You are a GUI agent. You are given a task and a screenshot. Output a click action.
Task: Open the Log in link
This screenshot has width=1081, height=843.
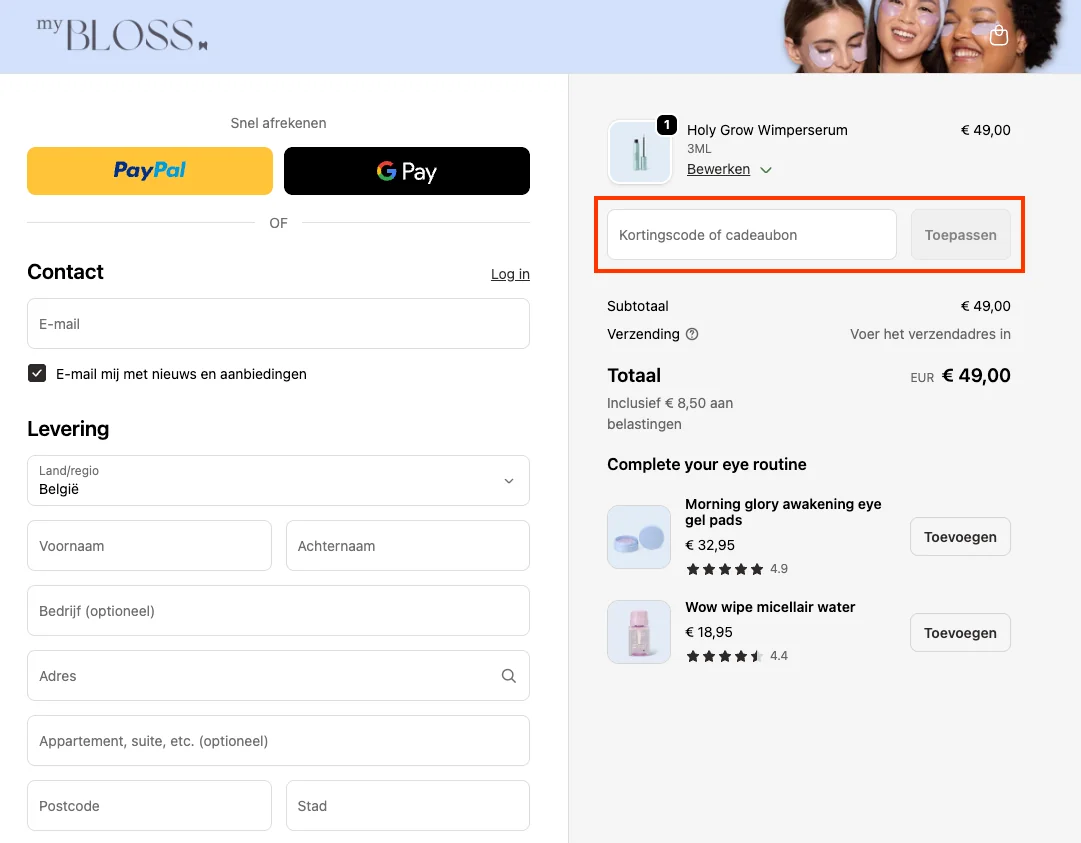click(x=510, y=274)
